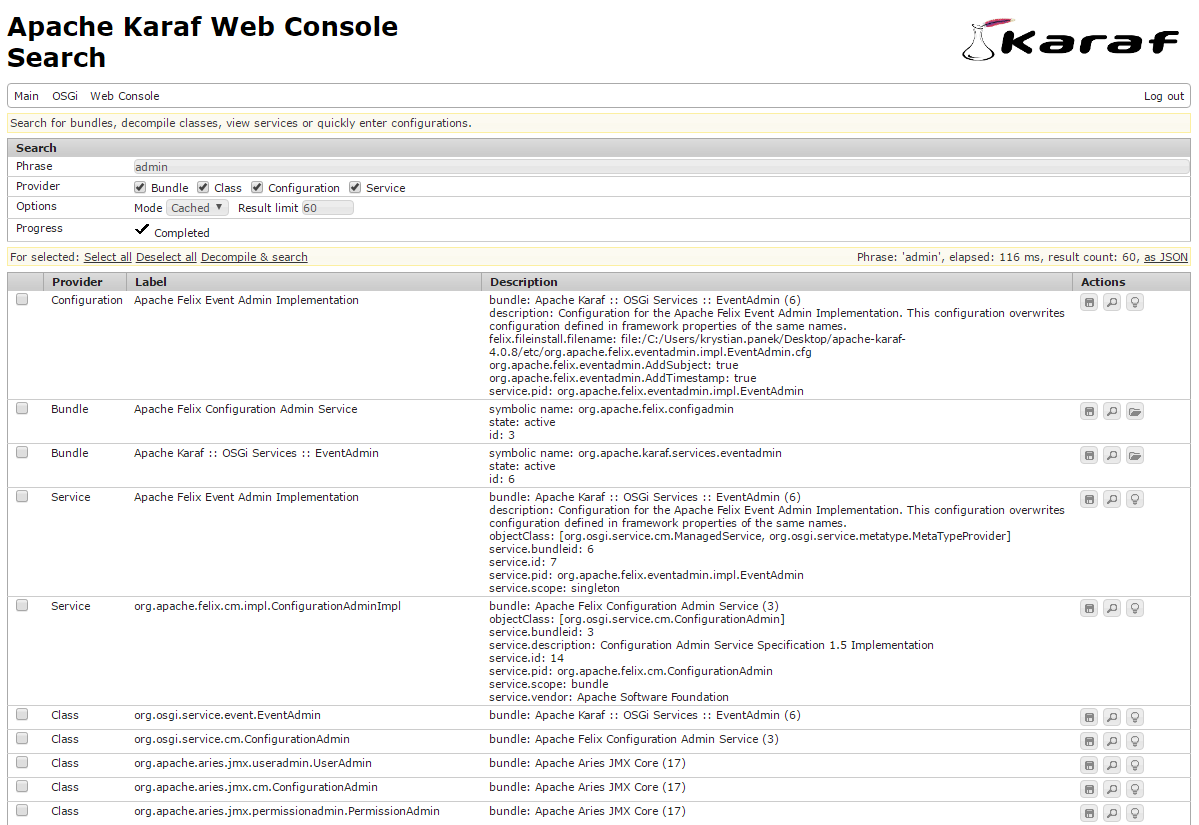Click the Completed progress status text

point(182,233)
